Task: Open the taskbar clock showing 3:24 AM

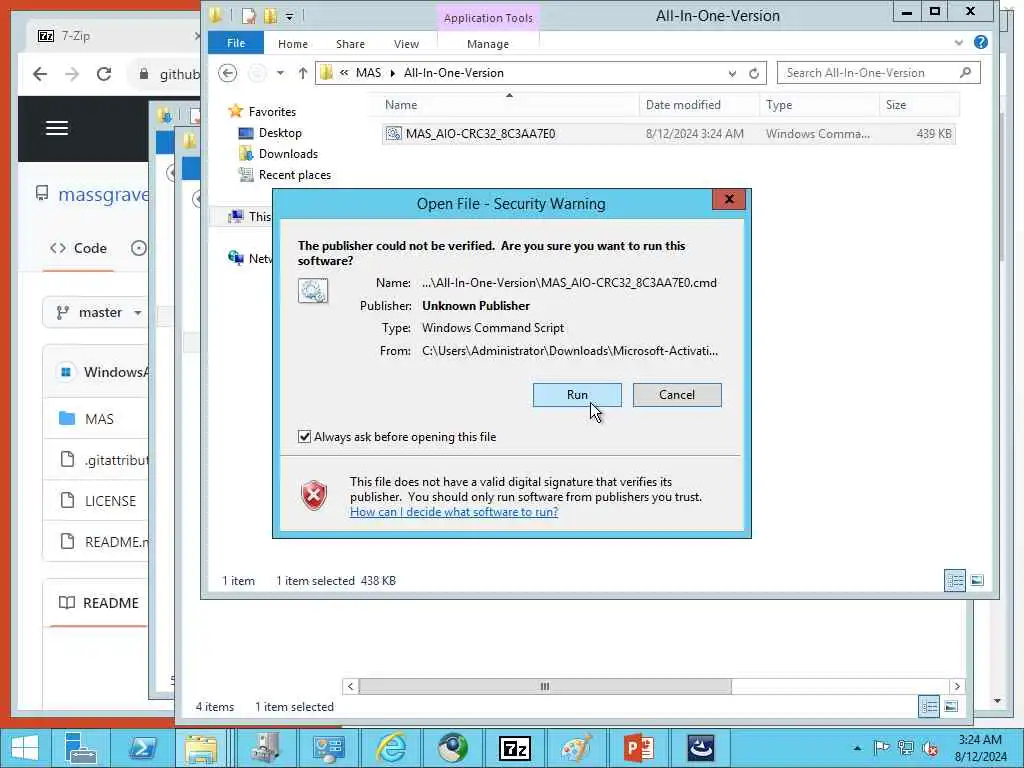Action: click(980, 748)
